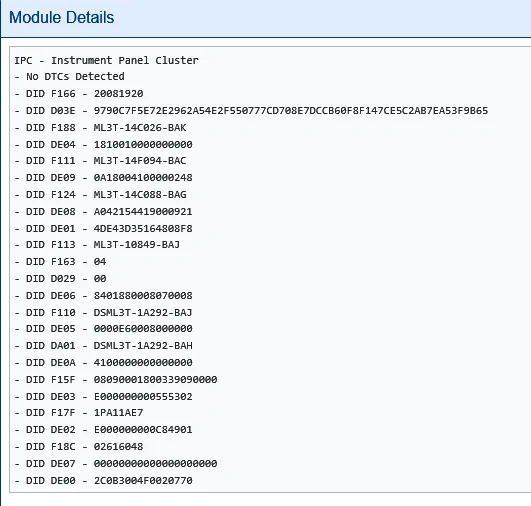Select the DID F166 value 20081920
The width and height of the screenshot is (531, 506).
[x=119, y=94]
